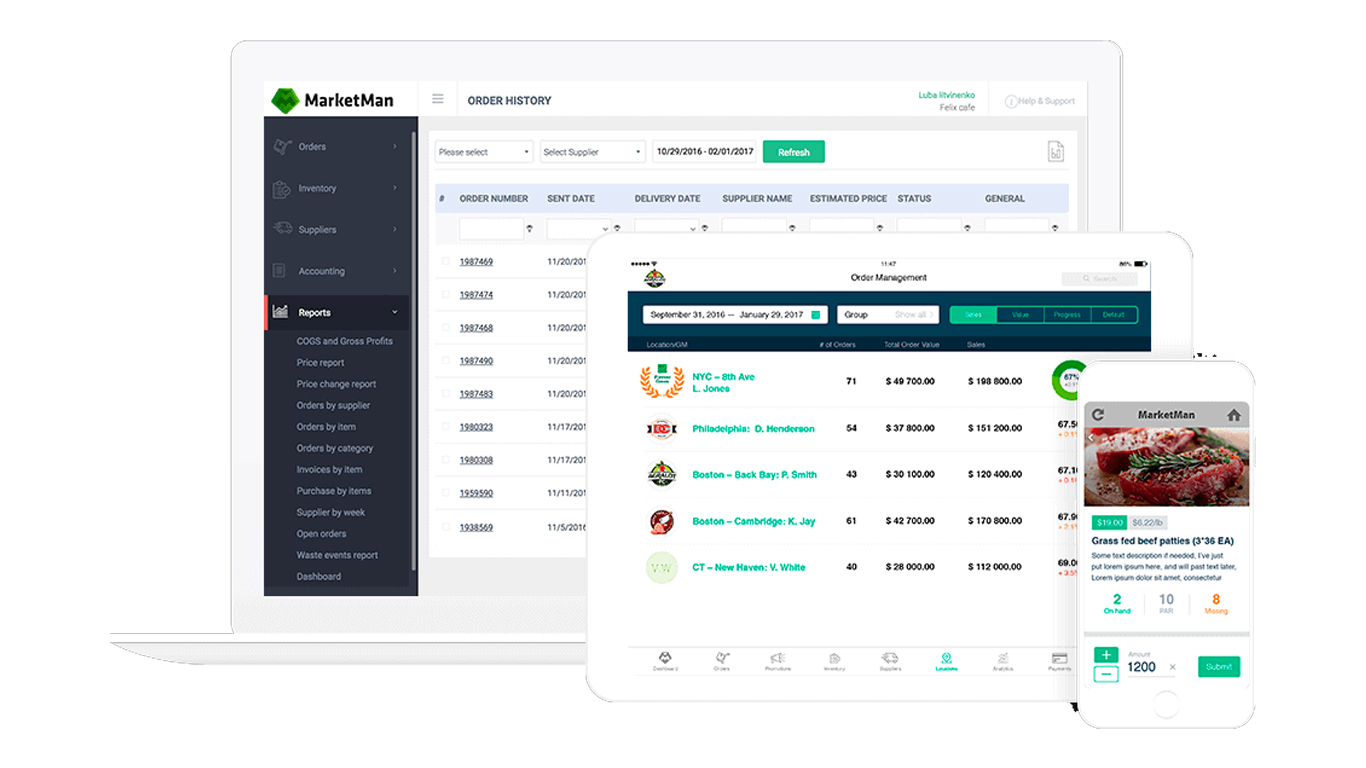
Task: Tick the checkbox for order 1980323
Action: [x=446, y=426]
